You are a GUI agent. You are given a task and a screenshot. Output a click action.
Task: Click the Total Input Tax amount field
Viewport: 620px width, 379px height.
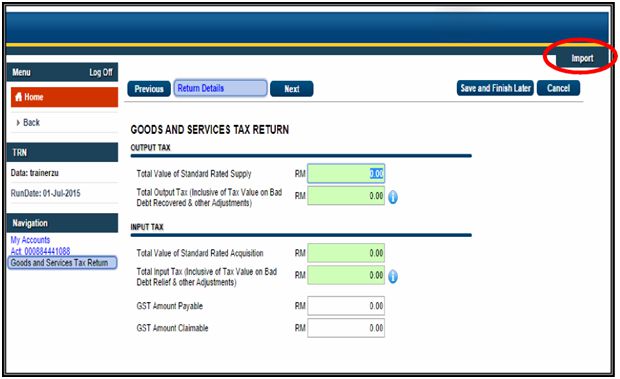coord(346,275)
